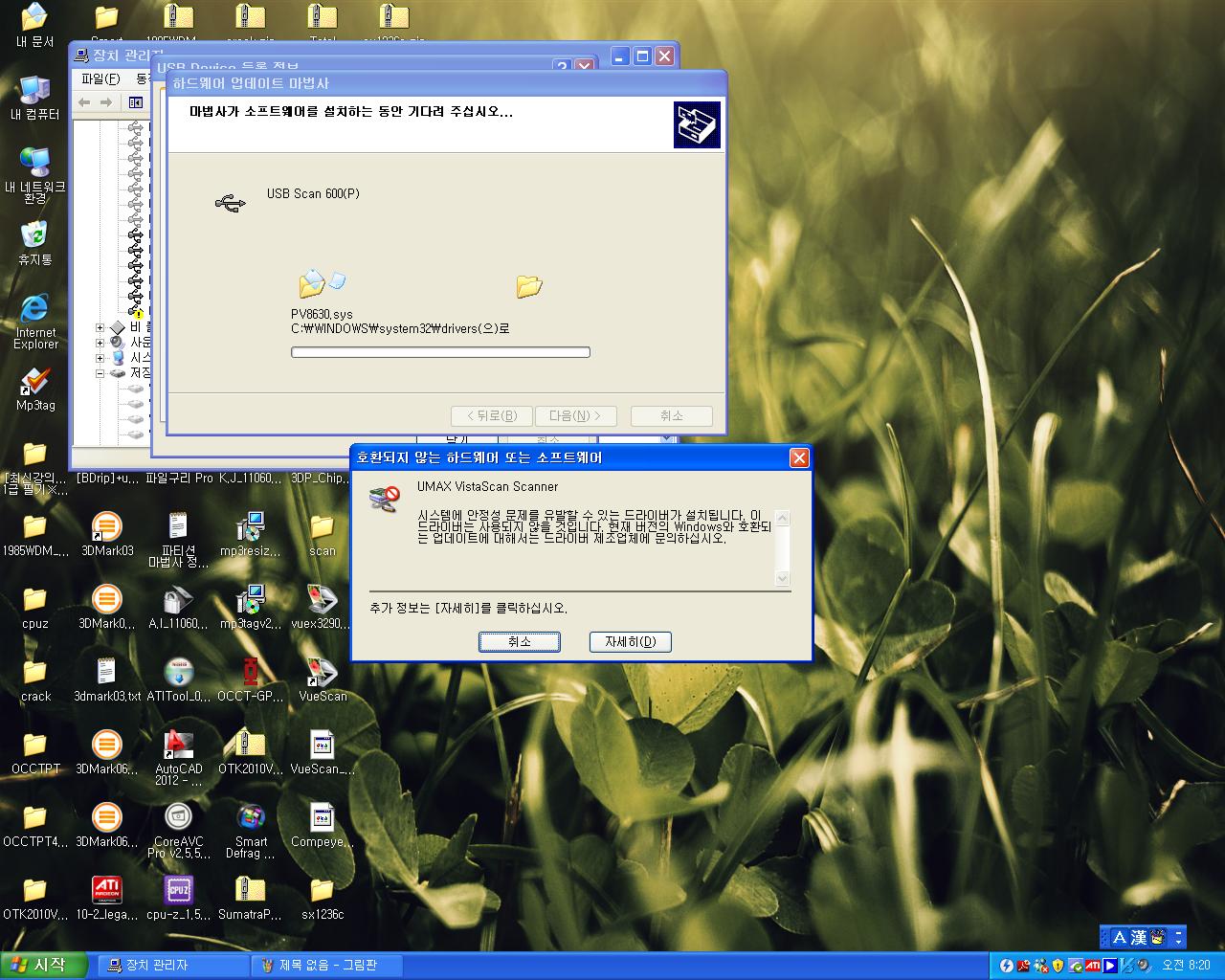Expand the 시스... system devices node
This screenshot has height=980, width=1225.
click(100, 358)
